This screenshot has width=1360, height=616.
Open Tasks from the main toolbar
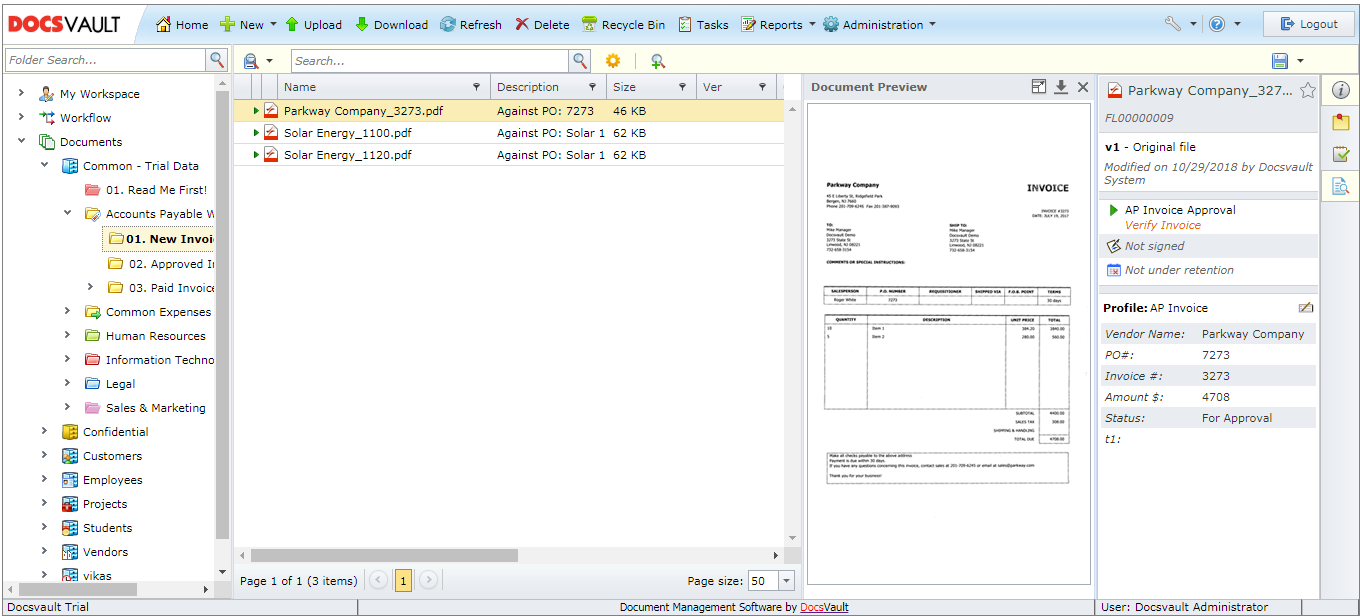click(703, 24)
